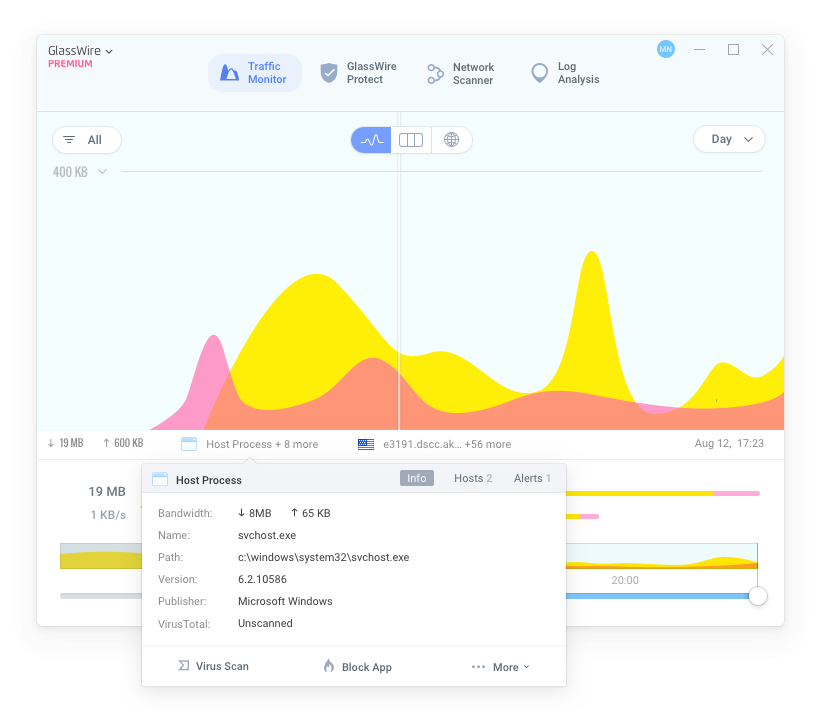This screenshot has height=725, width=822.
Task: Expand the Day time range dropdown
Action: click(x=729, y=140)
